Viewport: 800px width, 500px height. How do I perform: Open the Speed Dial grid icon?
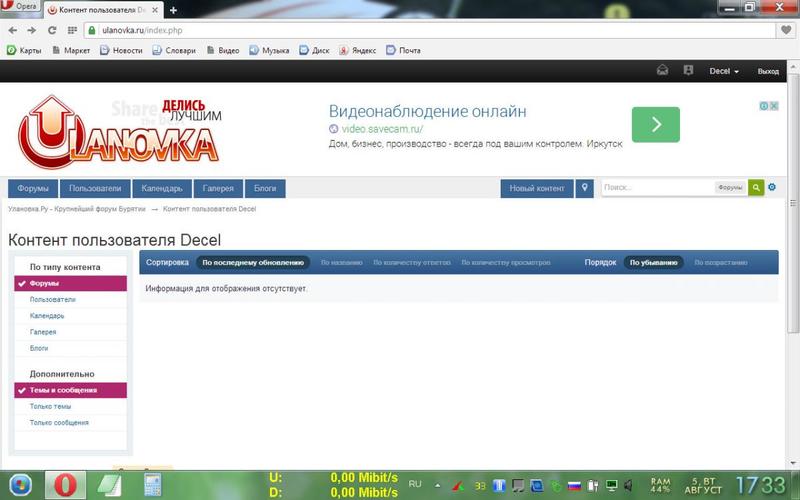pos(72,31)
